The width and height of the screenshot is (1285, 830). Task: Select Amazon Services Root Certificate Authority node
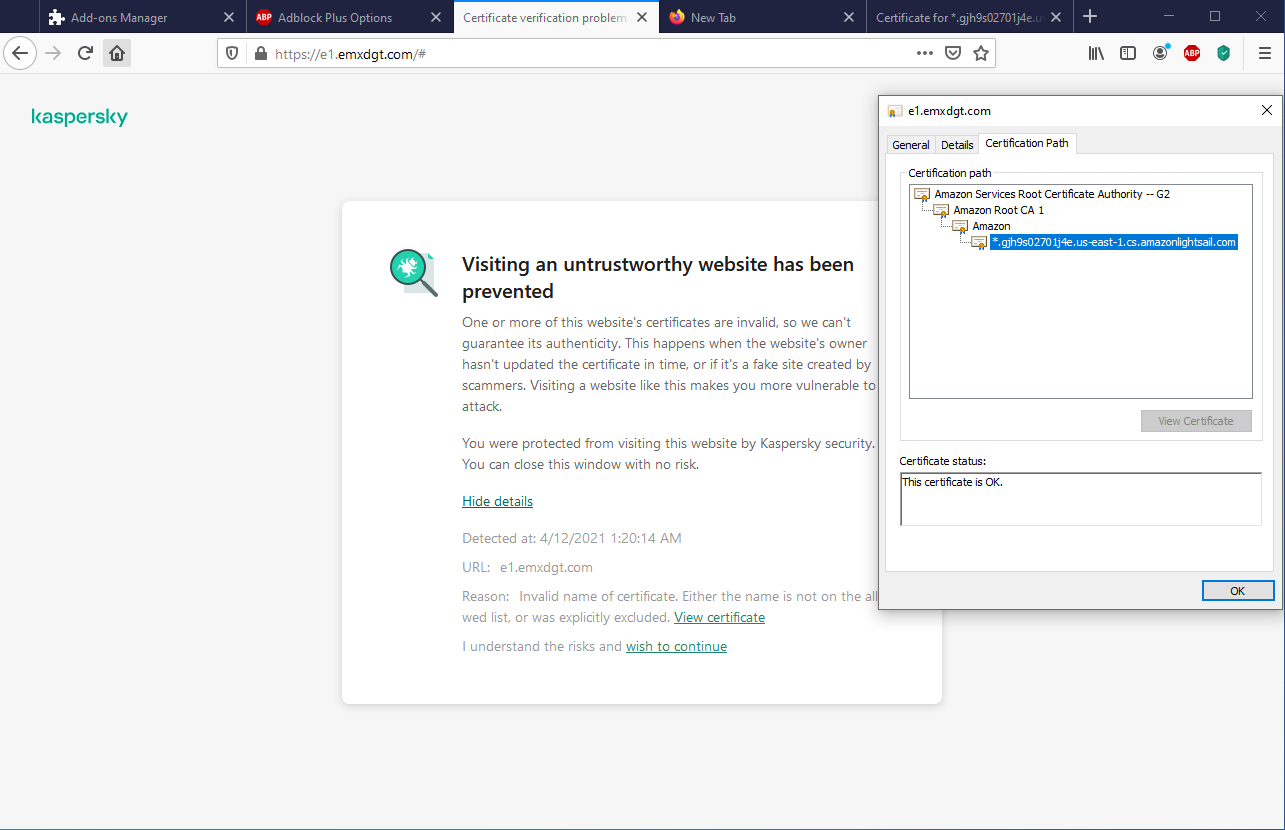(1052, 194)
